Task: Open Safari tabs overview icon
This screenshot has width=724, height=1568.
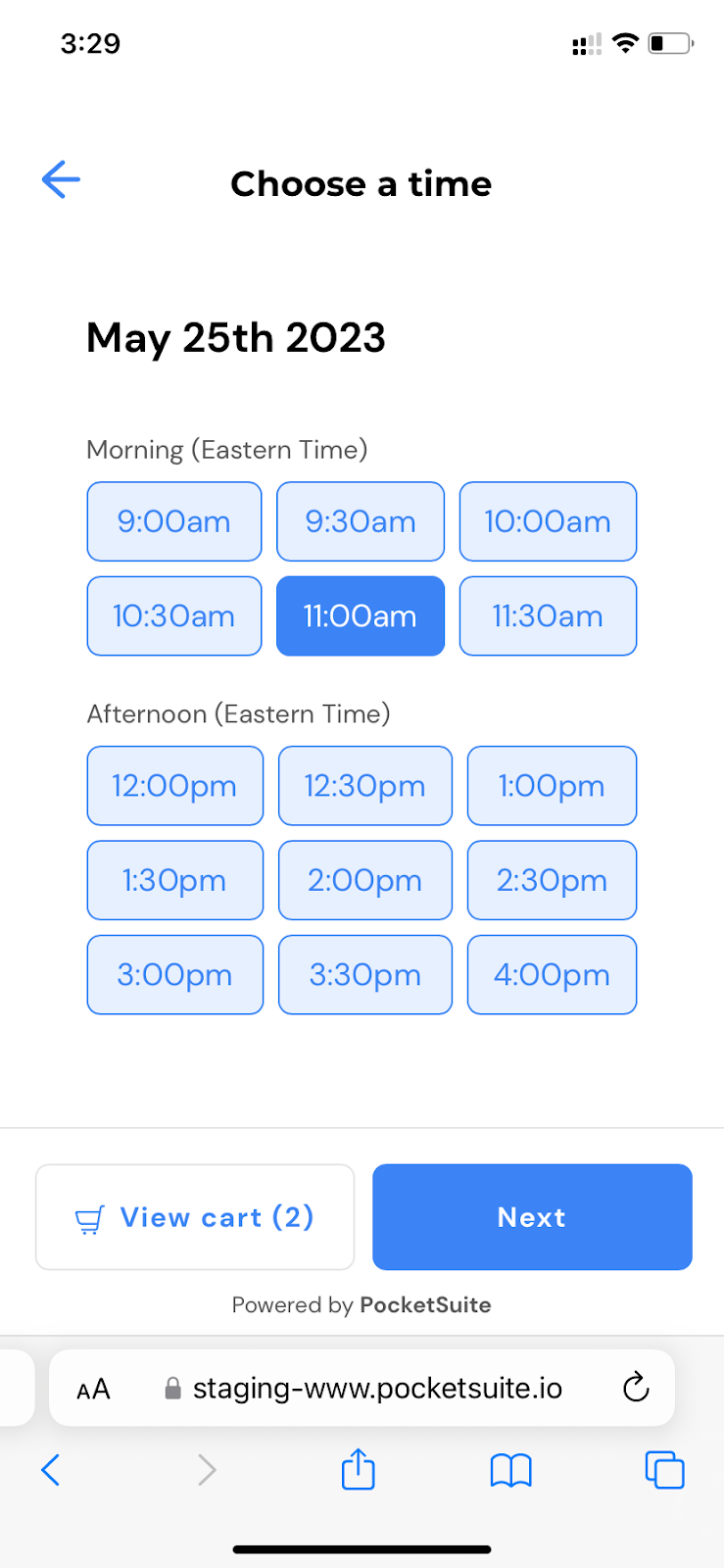Action: click(664, 1470)
